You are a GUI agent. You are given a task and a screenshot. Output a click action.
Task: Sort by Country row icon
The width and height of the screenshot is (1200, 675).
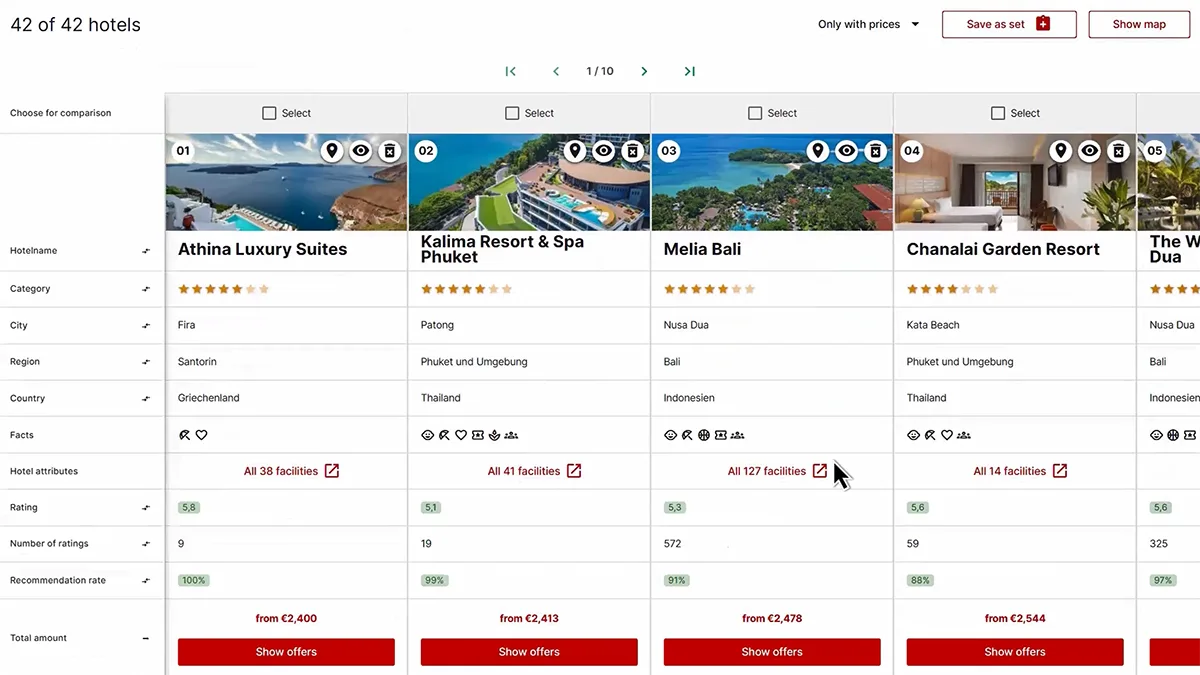point(146,398)
